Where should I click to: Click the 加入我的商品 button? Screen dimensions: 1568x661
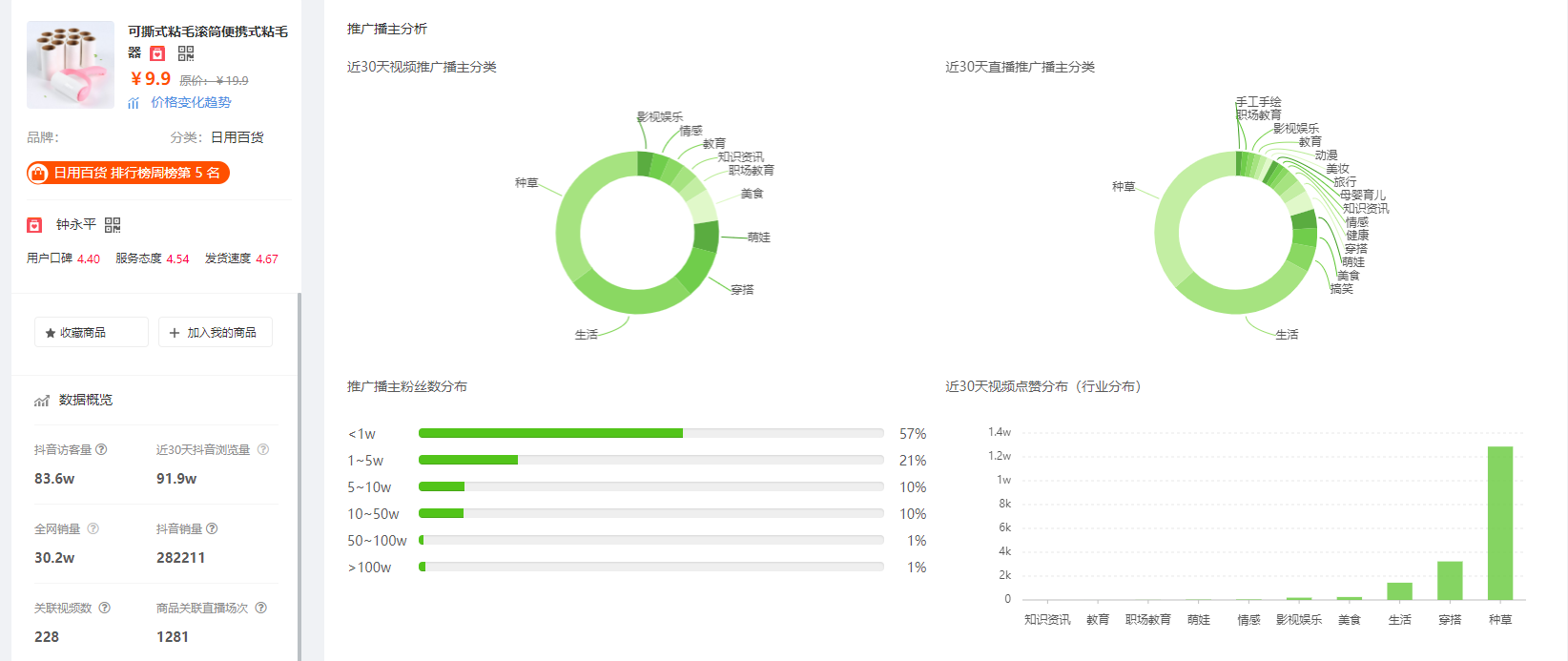[216, 332]
